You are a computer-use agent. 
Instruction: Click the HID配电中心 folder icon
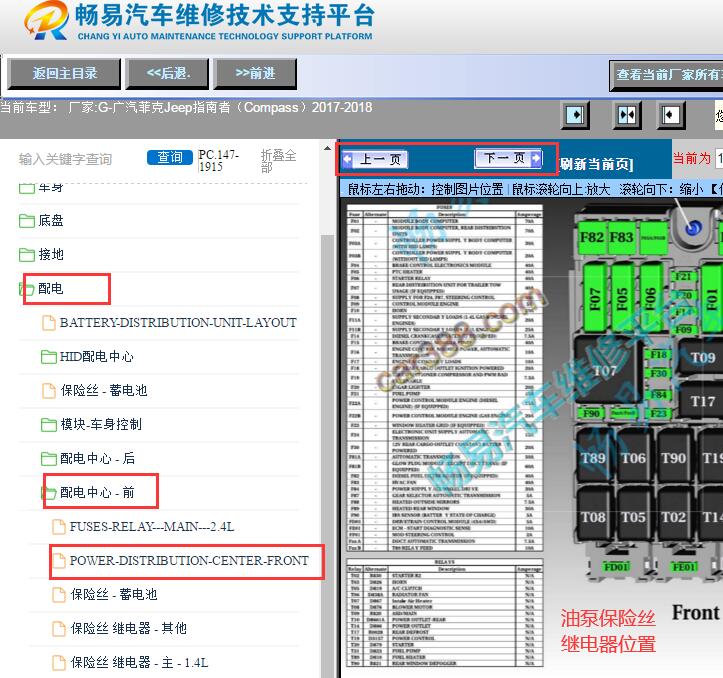(x=49, y=357)
